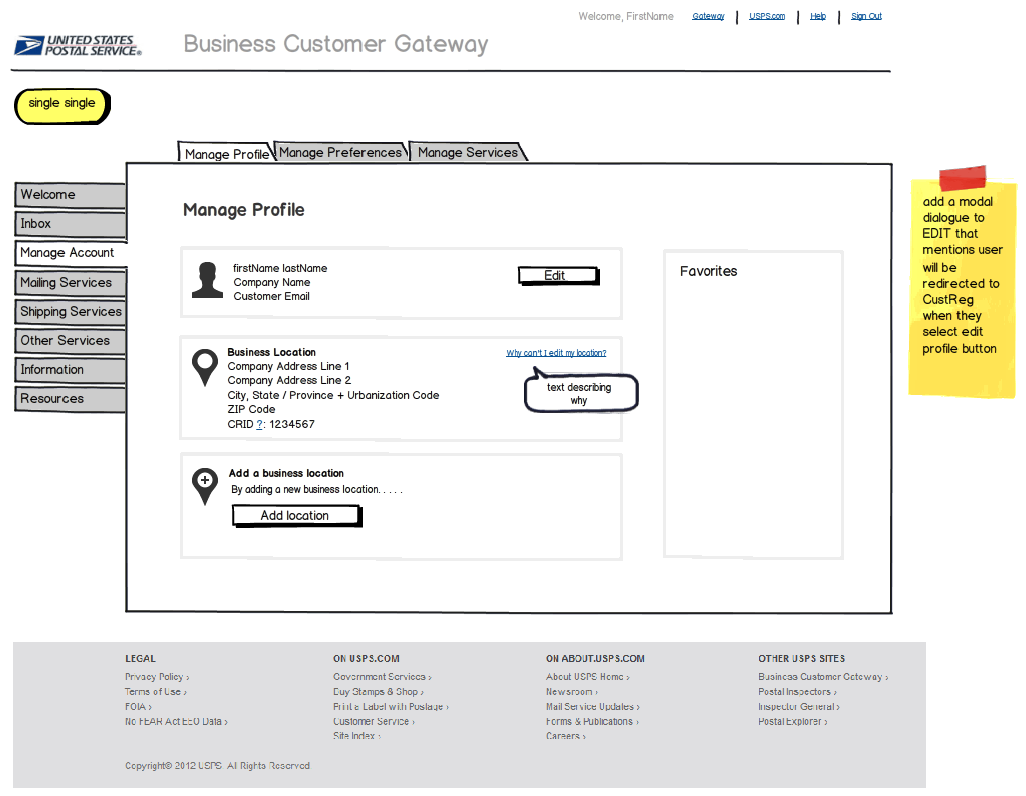Click the 'text describing why' tooltip bubble
1026x796 pixels.
click(581, 393)
